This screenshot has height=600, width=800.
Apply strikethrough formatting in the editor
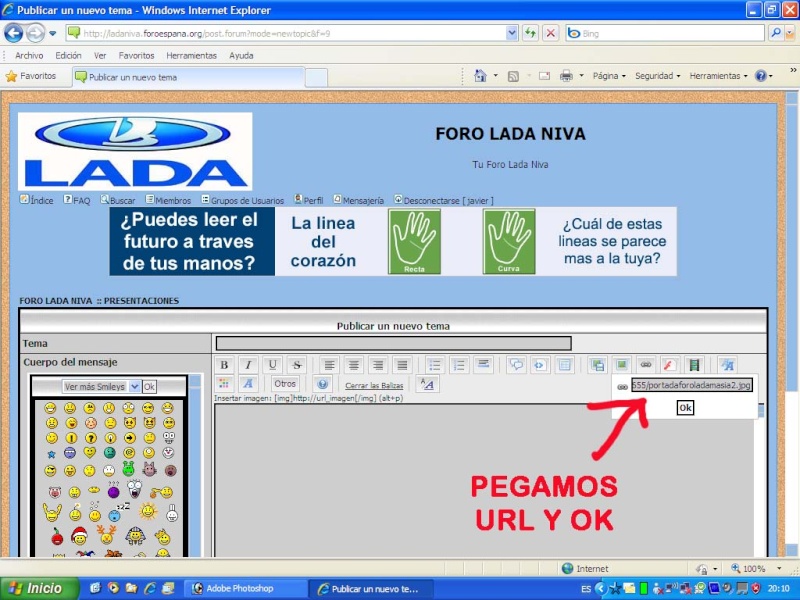(296, 365)
